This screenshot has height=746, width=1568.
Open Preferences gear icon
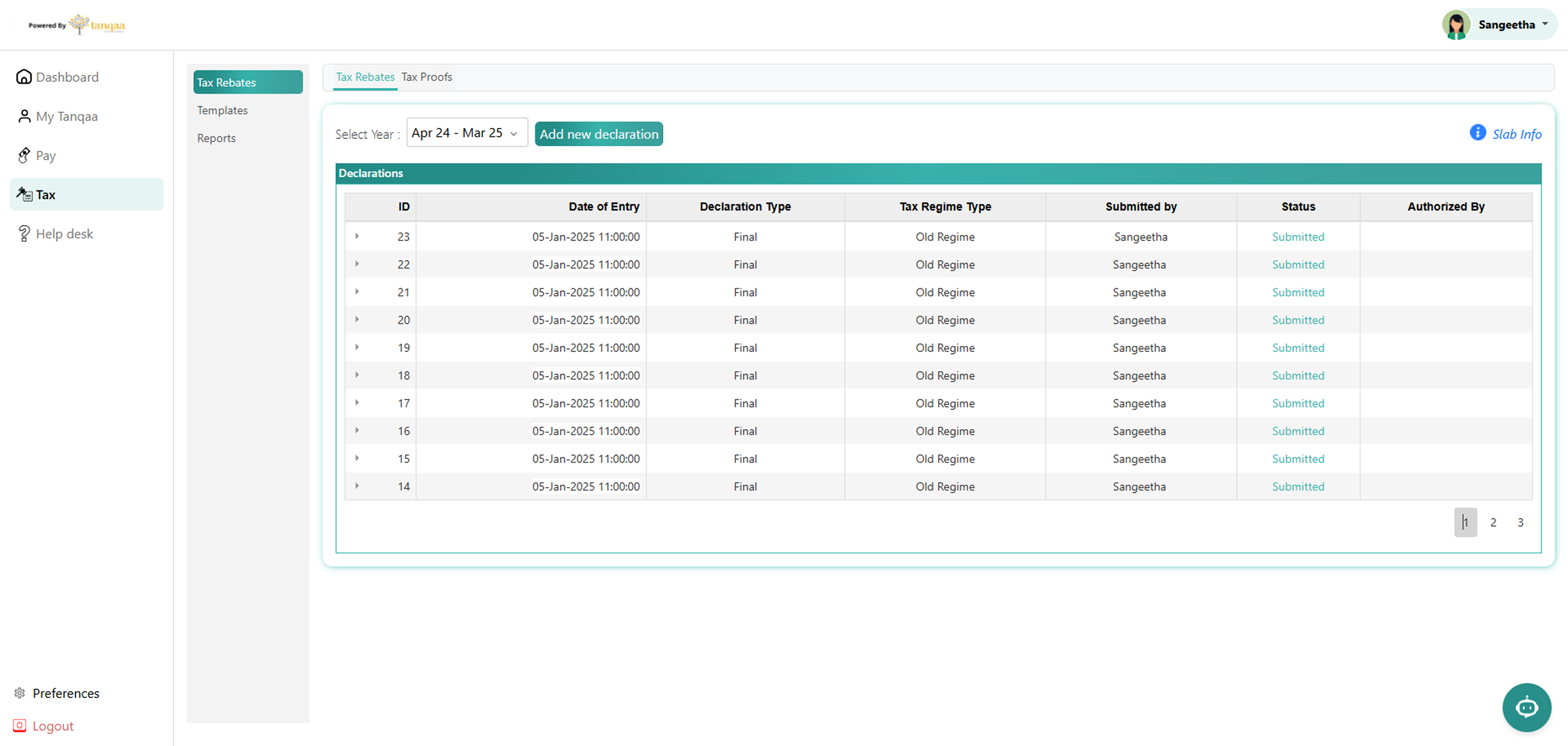19,693
